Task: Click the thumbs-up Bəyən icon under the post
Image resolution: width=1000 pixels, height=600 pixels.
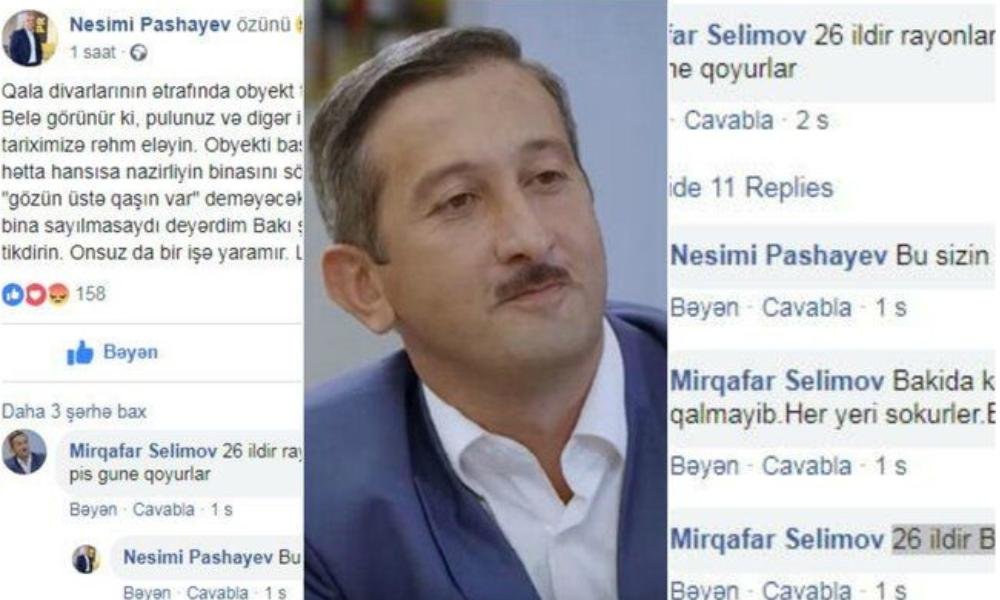Action: (80, 352)
